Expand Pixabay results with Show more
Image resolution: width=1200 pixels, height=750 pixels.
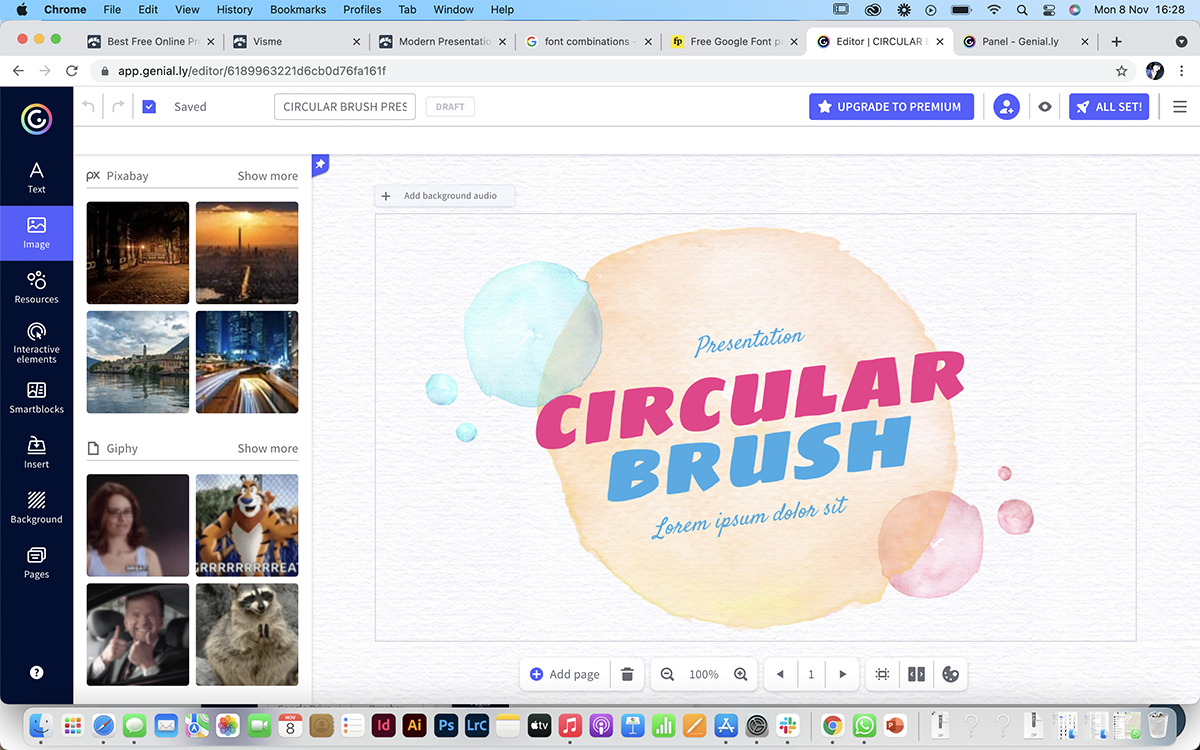point(267,176)
